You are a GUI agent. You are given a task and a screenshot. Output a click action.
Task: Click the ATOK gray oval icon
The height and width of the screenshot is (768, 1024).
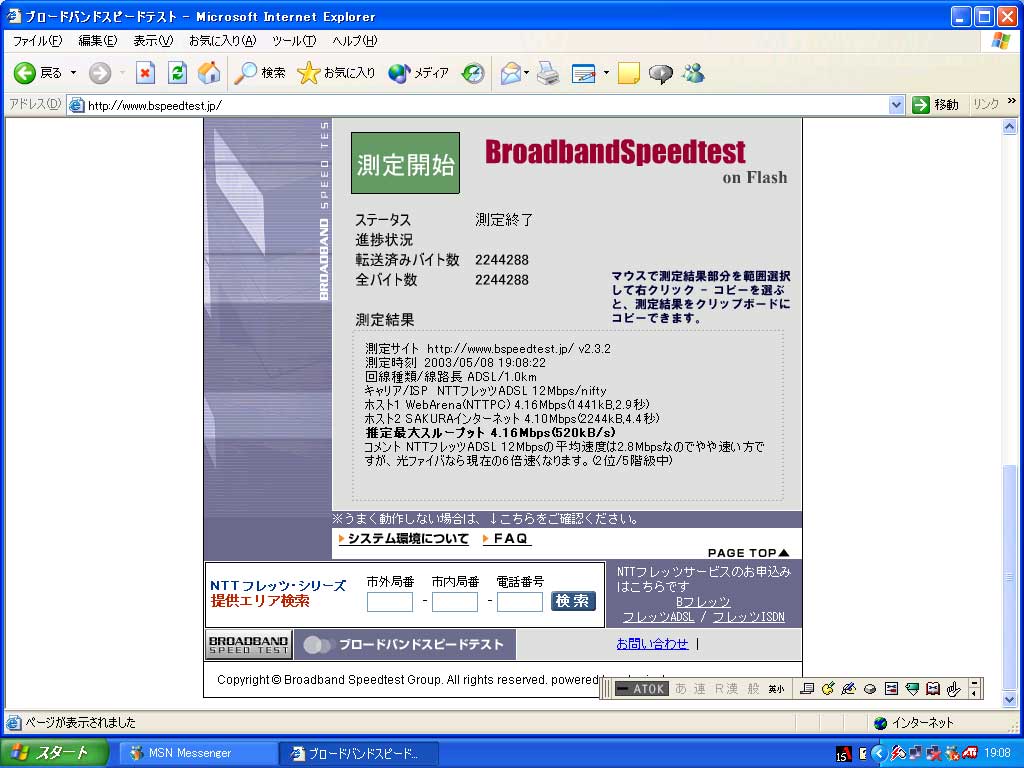(x=870, y=688)
